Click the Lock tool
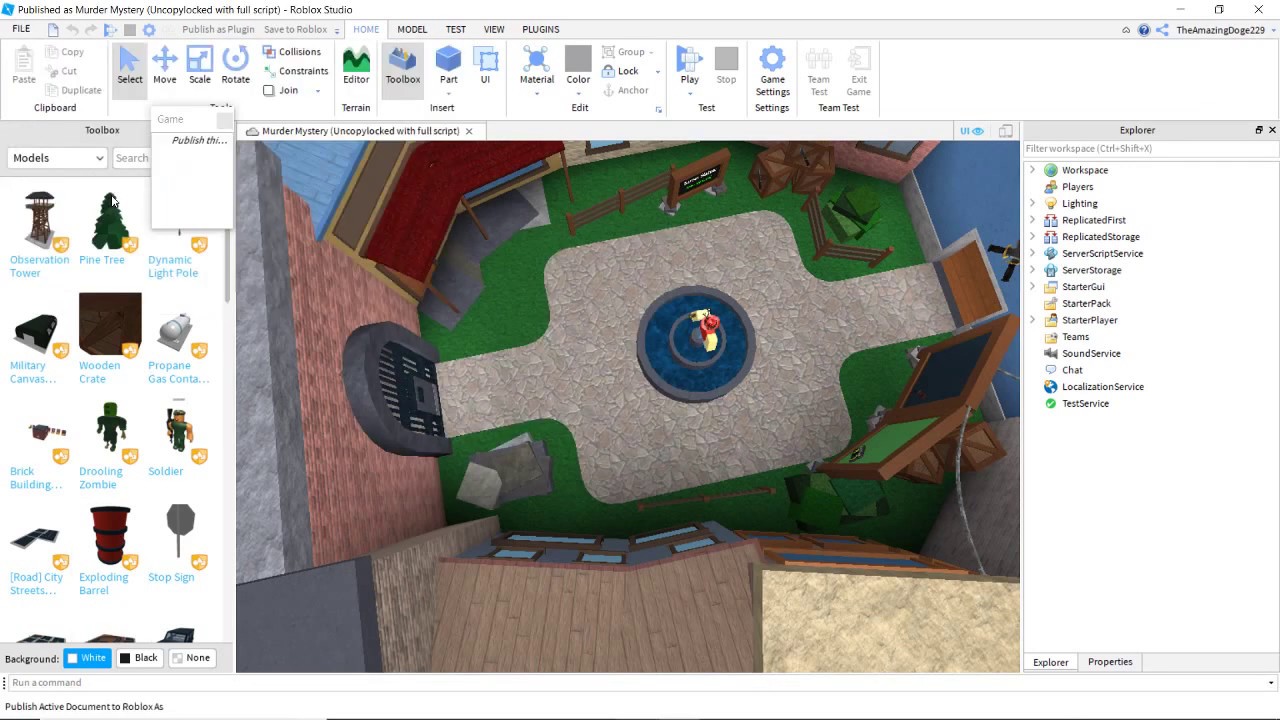1280x720 pixels. (x=621, y=71)
